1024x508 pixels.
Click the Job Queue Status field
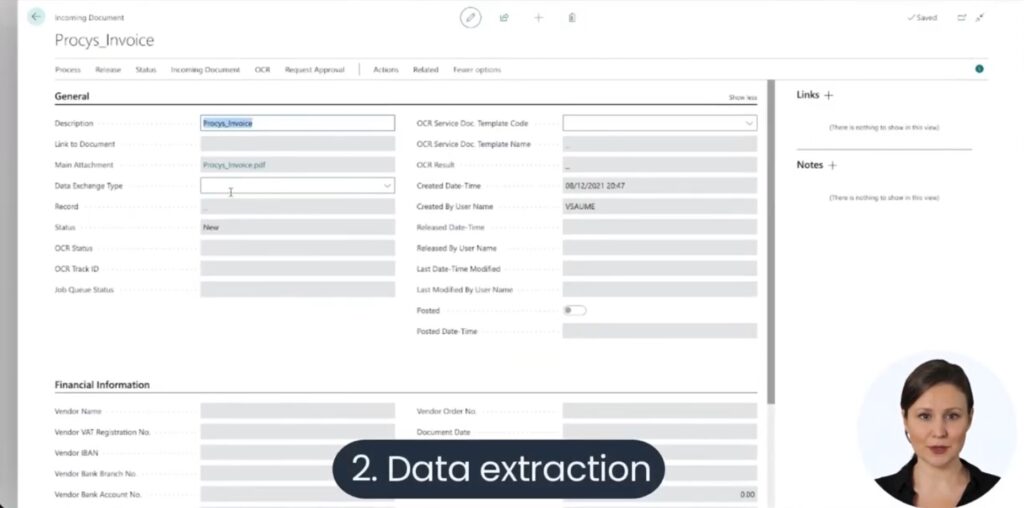tap(297, 289)
